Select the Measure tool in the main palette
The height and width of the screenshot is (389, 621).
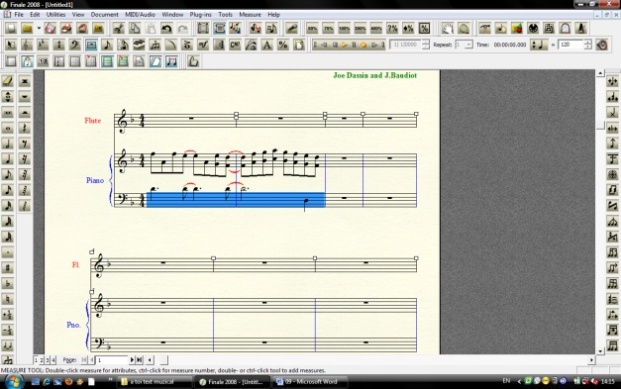pos(91,45)
